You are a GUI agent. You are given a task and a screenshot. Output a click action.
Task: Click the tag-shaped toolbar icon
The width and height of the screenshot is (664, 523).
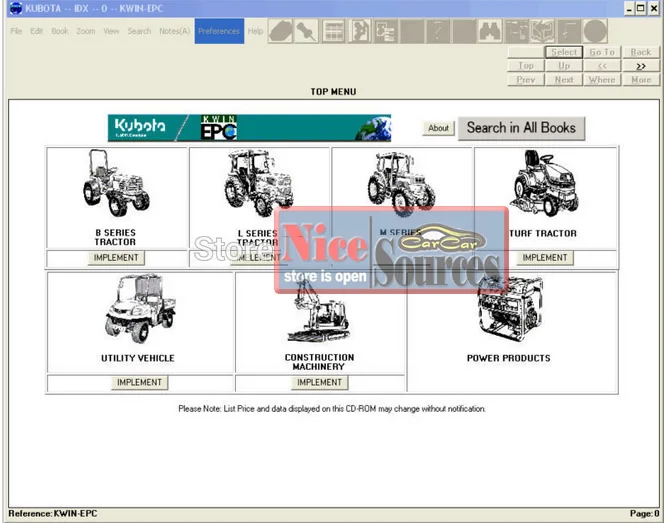tap(281, 31)
